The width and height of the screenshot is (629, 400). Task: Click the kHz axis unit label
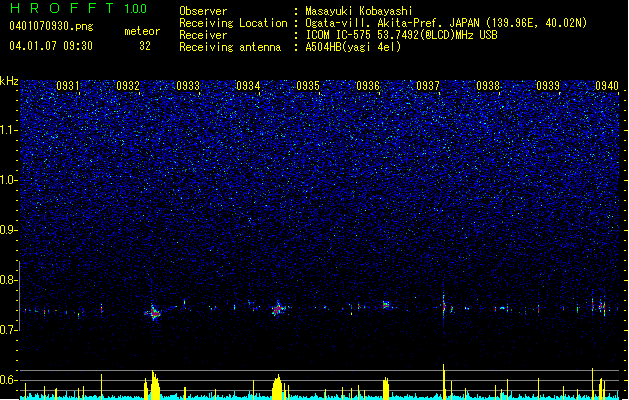[x=9, y=81]
